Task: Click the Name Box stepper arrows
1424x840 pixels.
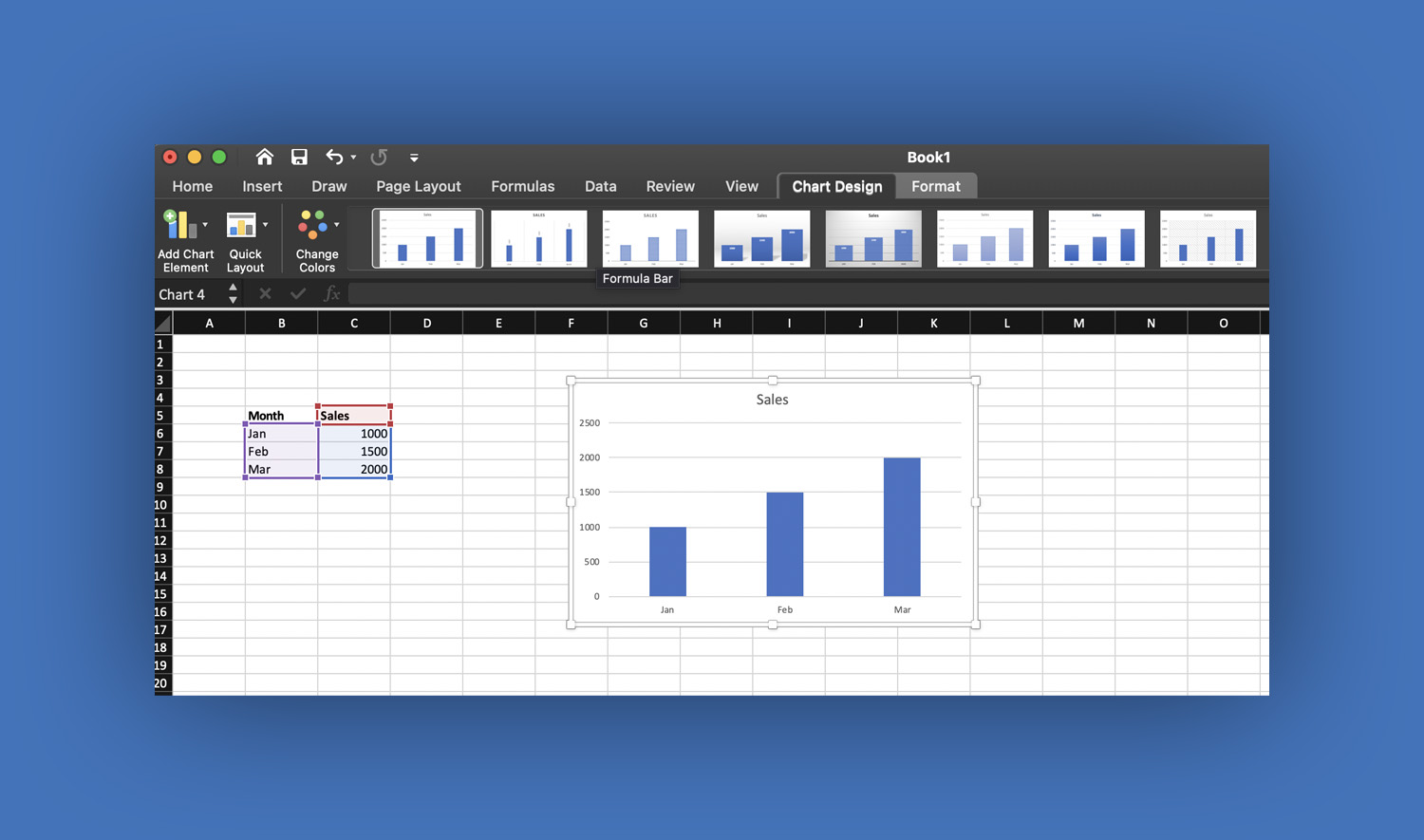Action: point(233,294)
